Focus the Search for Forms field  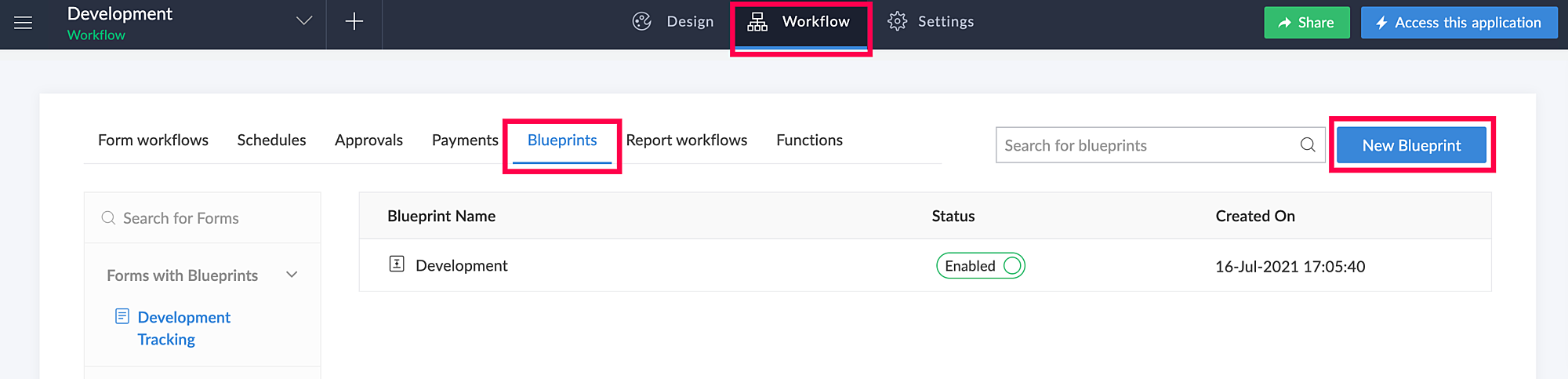coord(204,218)
